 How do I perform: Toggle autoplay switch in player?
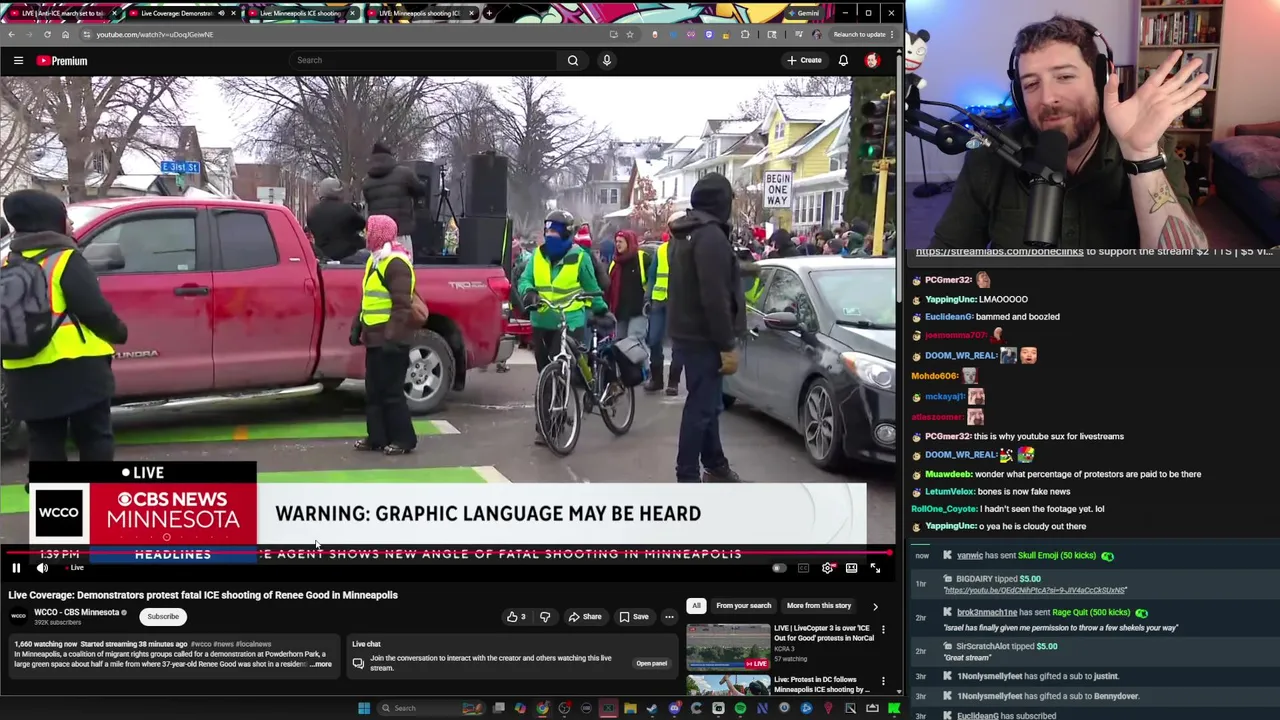(x=779, y=568)
